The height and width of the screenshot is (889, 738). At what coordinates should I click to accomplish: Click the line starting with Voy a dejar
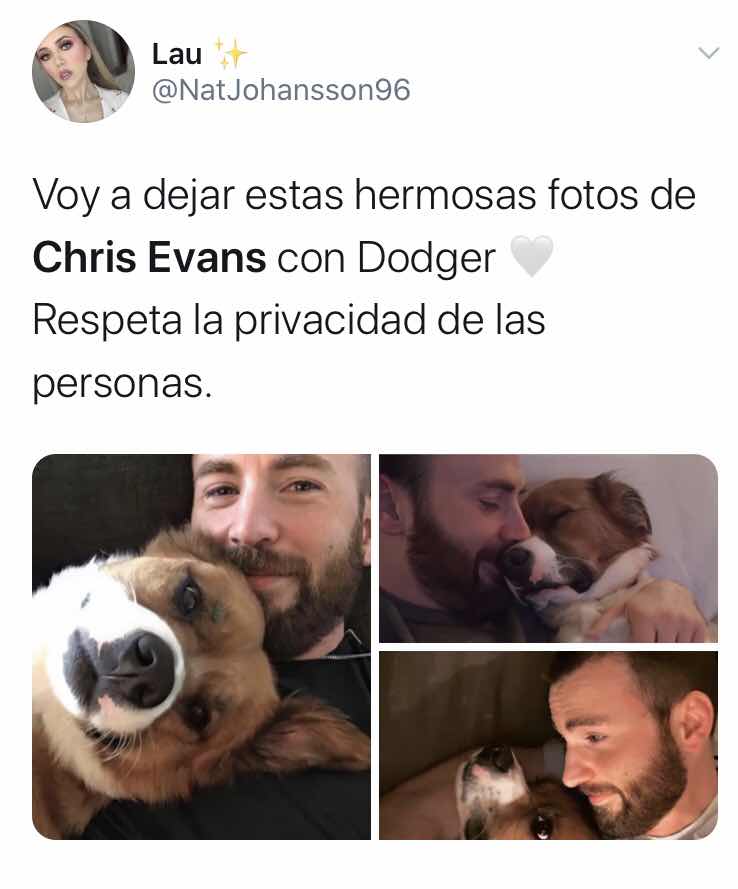[x=364, y=196]
